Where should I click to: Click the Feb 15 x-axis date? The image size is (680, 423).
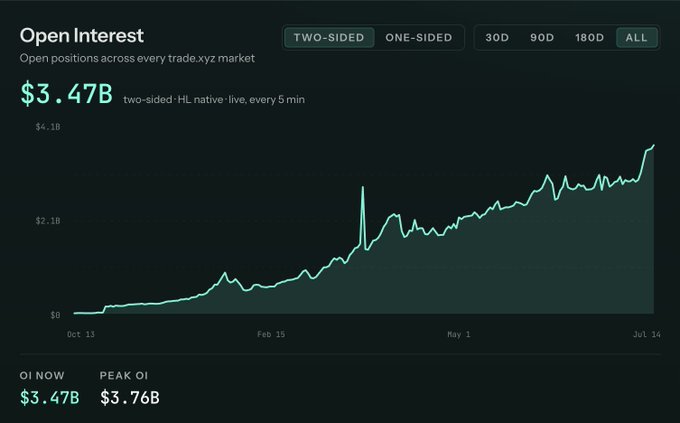pyautogui.click(x=271, y=334)
